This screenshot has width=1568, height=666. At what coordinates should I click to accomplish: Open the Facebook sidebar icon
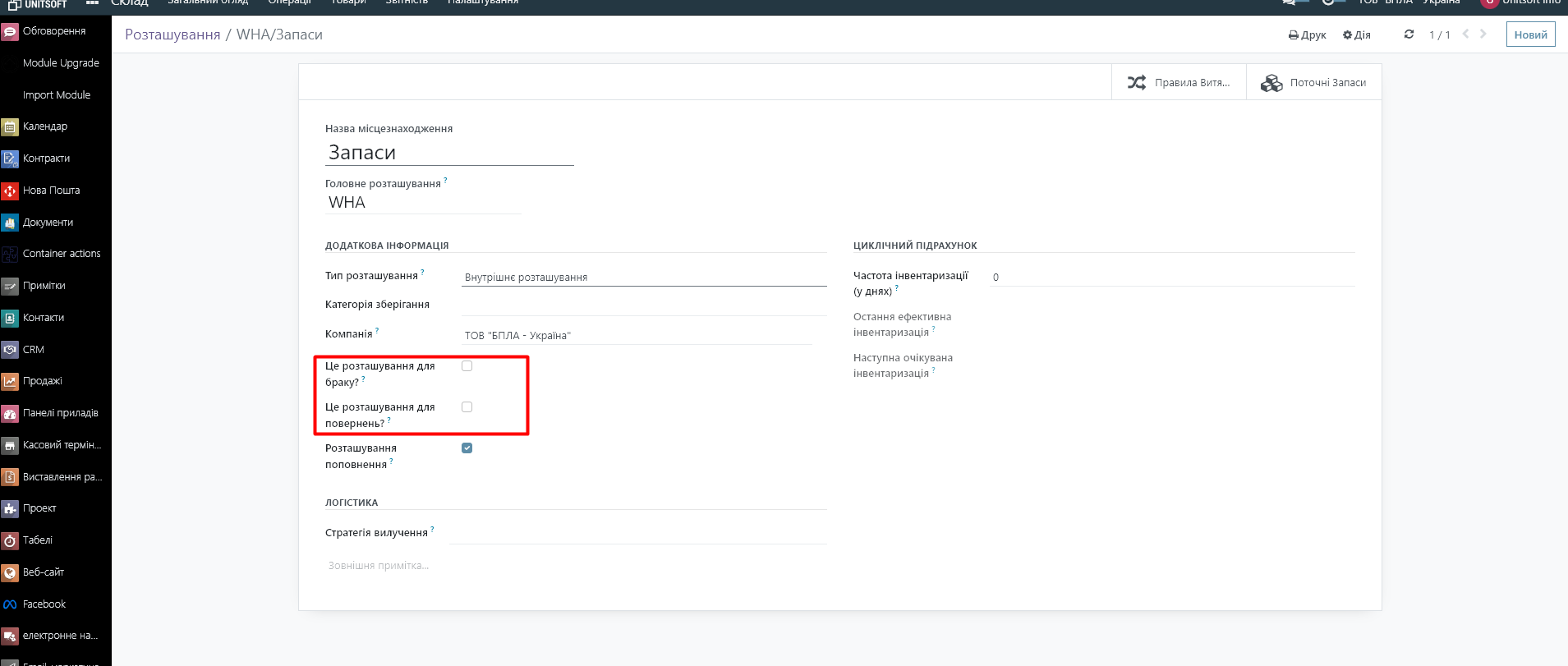click(x=10, y=604)
